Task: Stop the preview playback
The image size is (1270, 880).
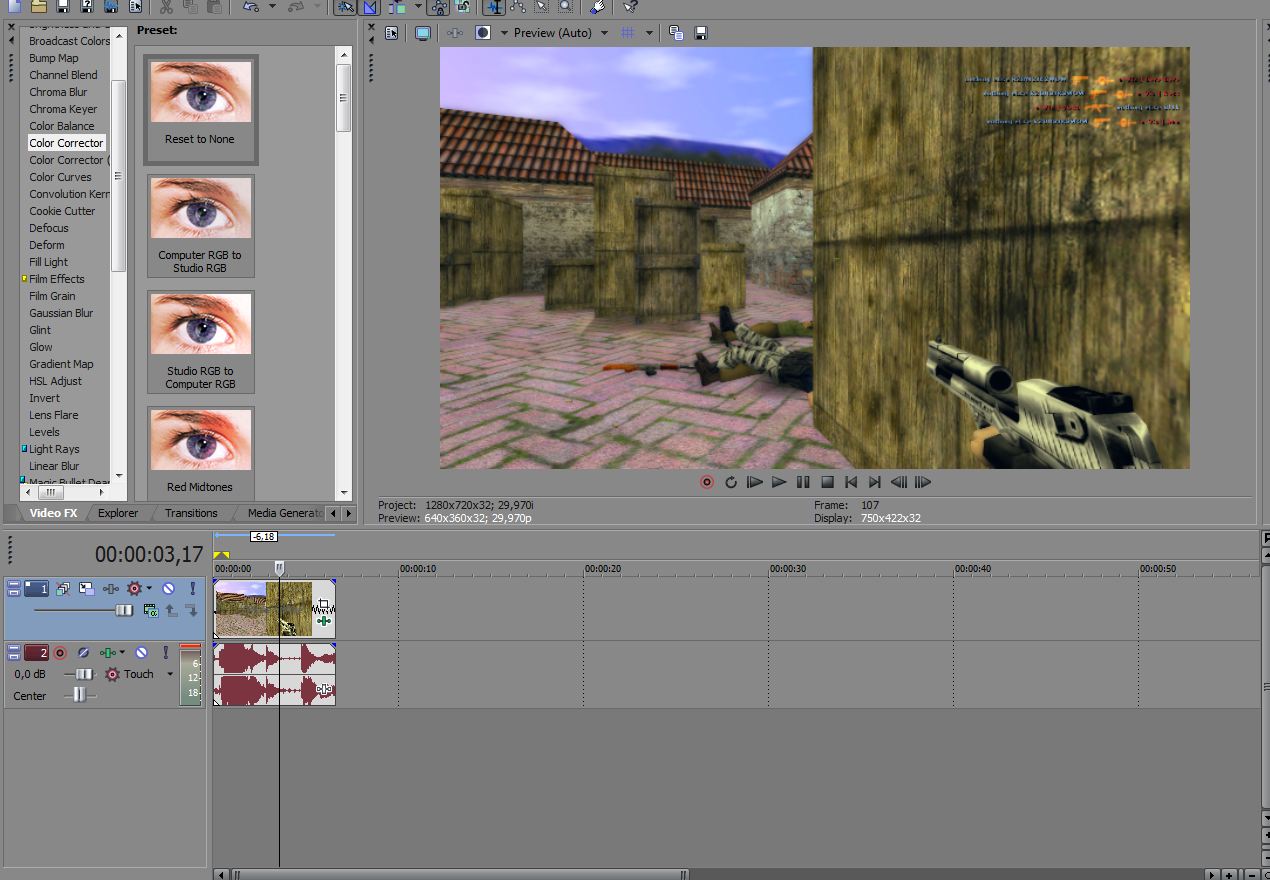Action: [827, 482]
